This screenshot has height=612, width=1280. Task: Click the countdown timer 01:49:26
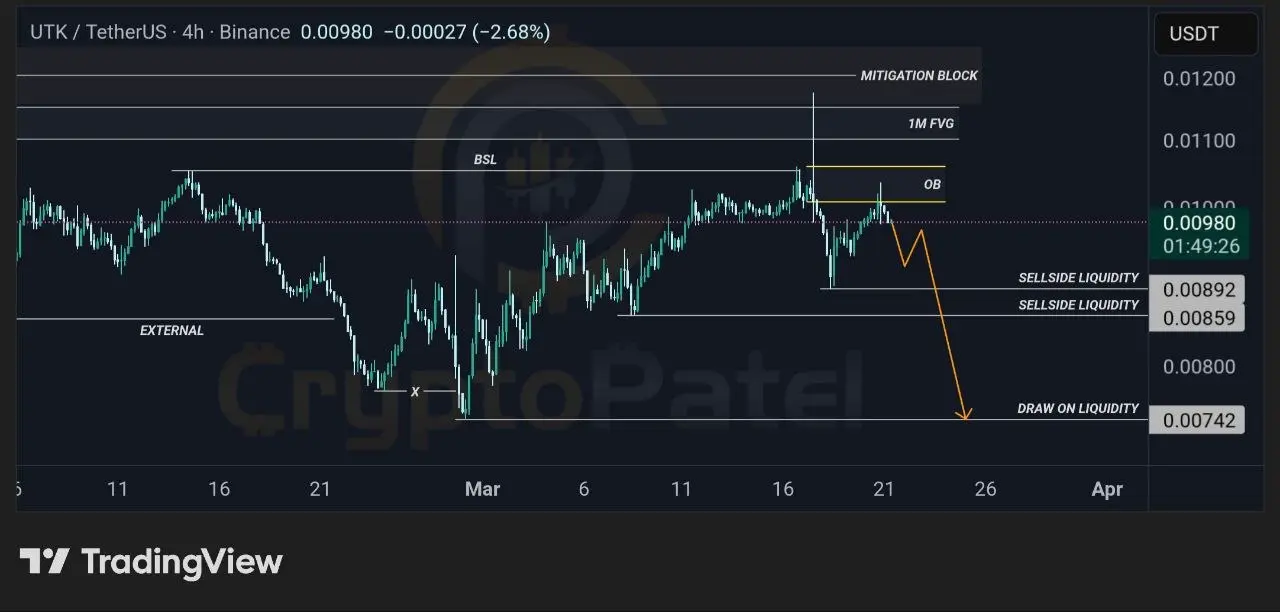[1201, 246]
